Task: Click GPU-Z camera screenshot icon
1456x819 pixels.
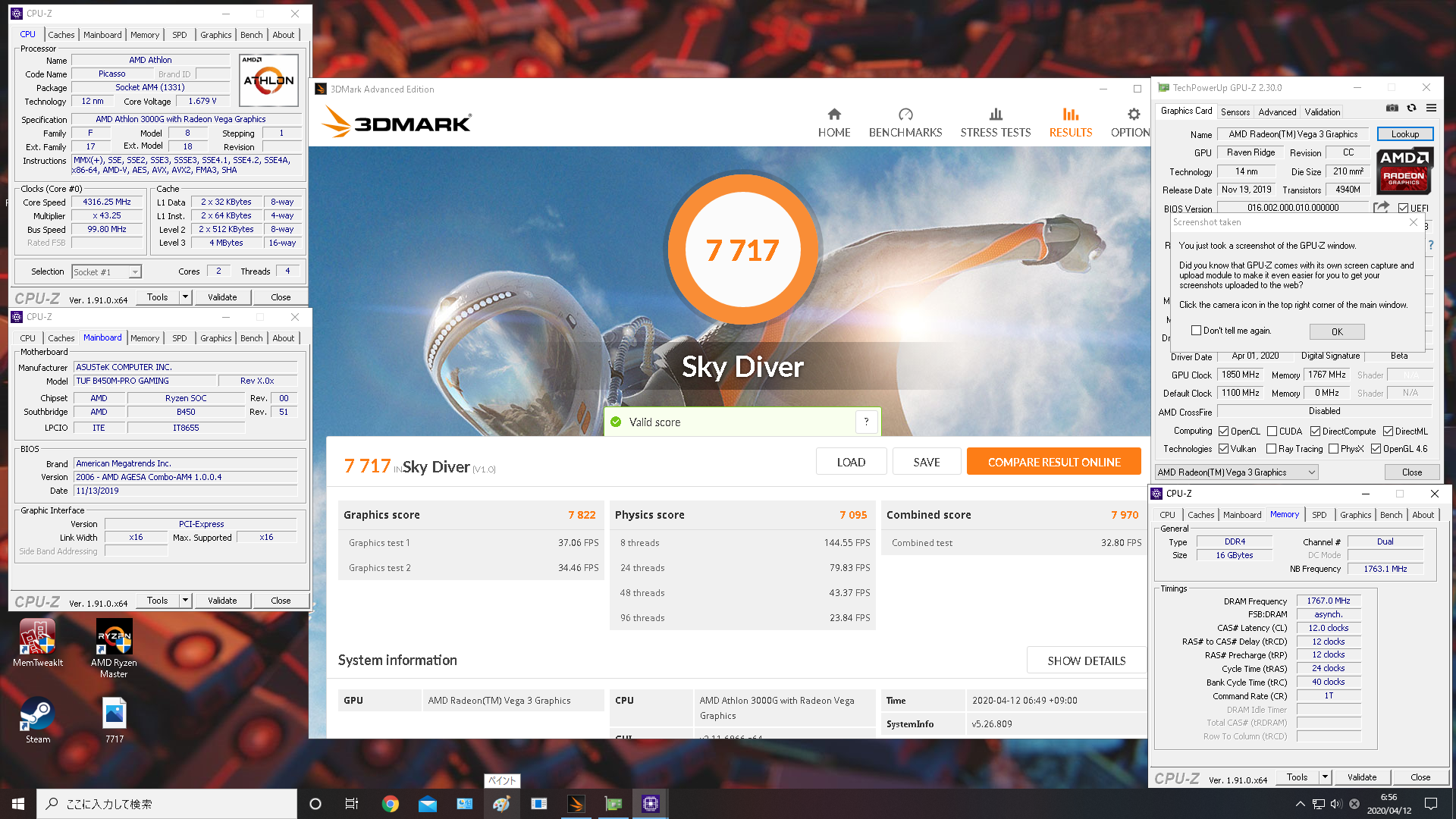Action: point(1392,108)
